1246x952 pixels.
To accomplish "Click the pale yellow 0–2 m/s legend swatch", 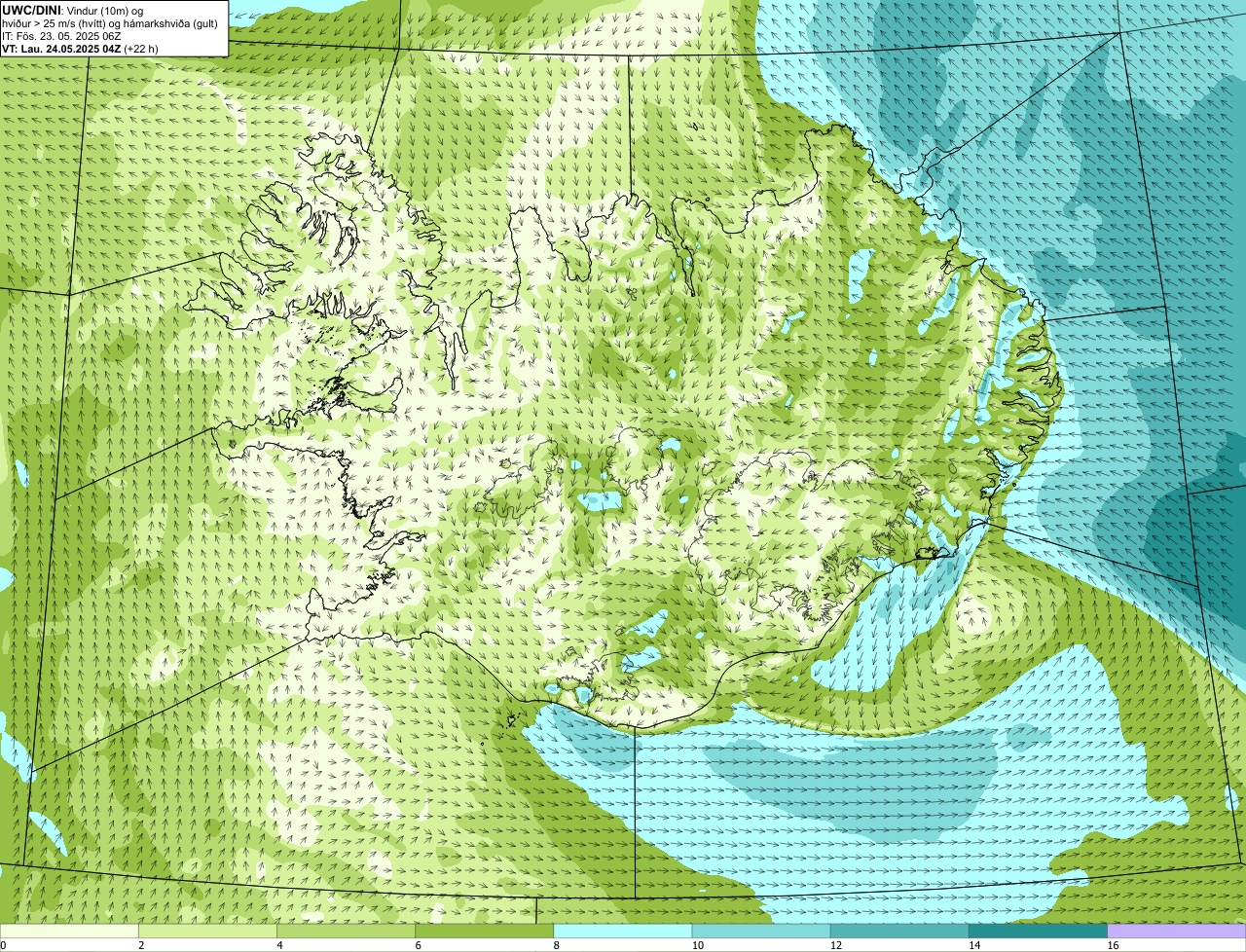I will [x=69, y=931].
